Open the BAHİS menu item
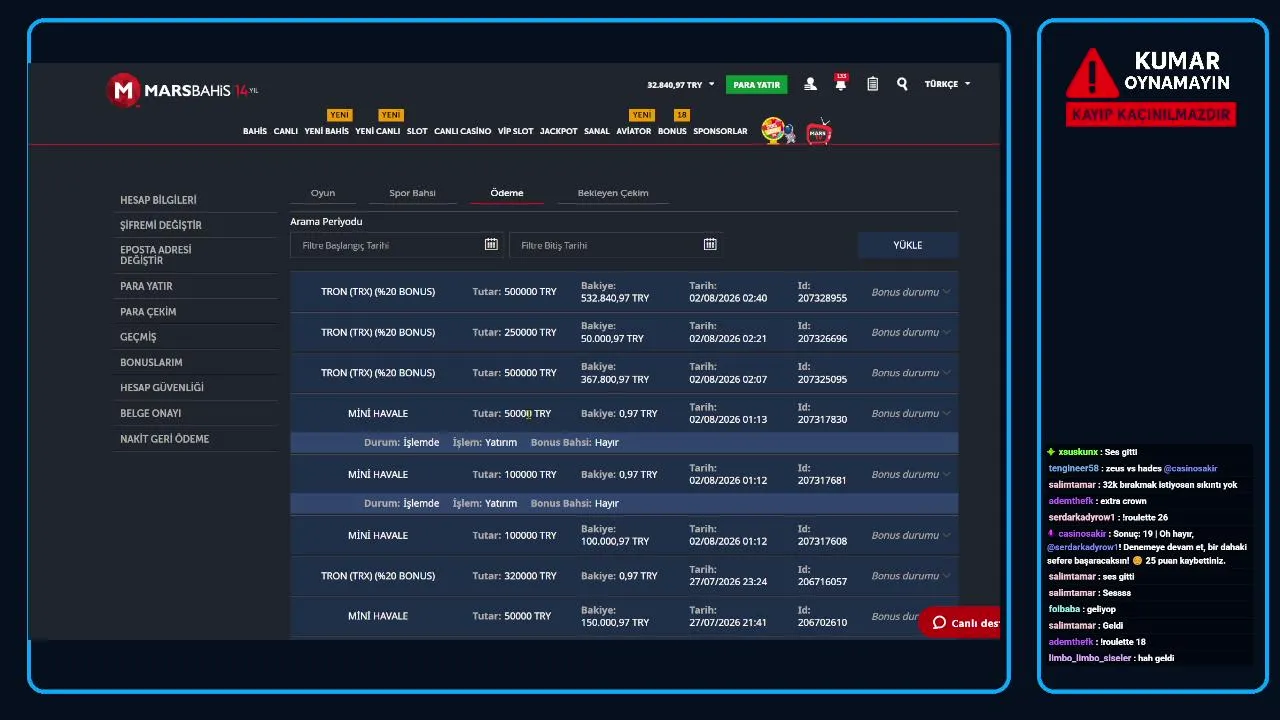This screenshot has width=1280, height=720. tap(255, 131)
